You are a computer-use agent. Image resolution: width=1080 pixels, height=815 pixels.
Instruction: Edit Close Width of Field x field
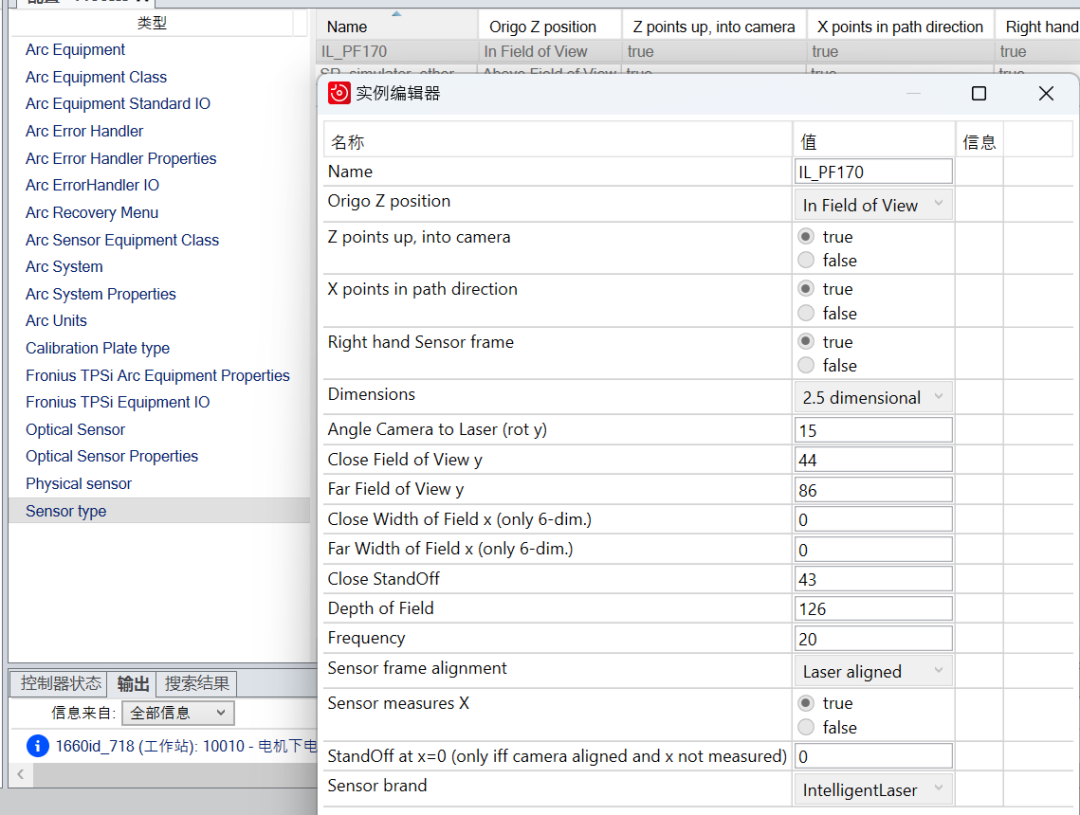click(x=873, y=519)
